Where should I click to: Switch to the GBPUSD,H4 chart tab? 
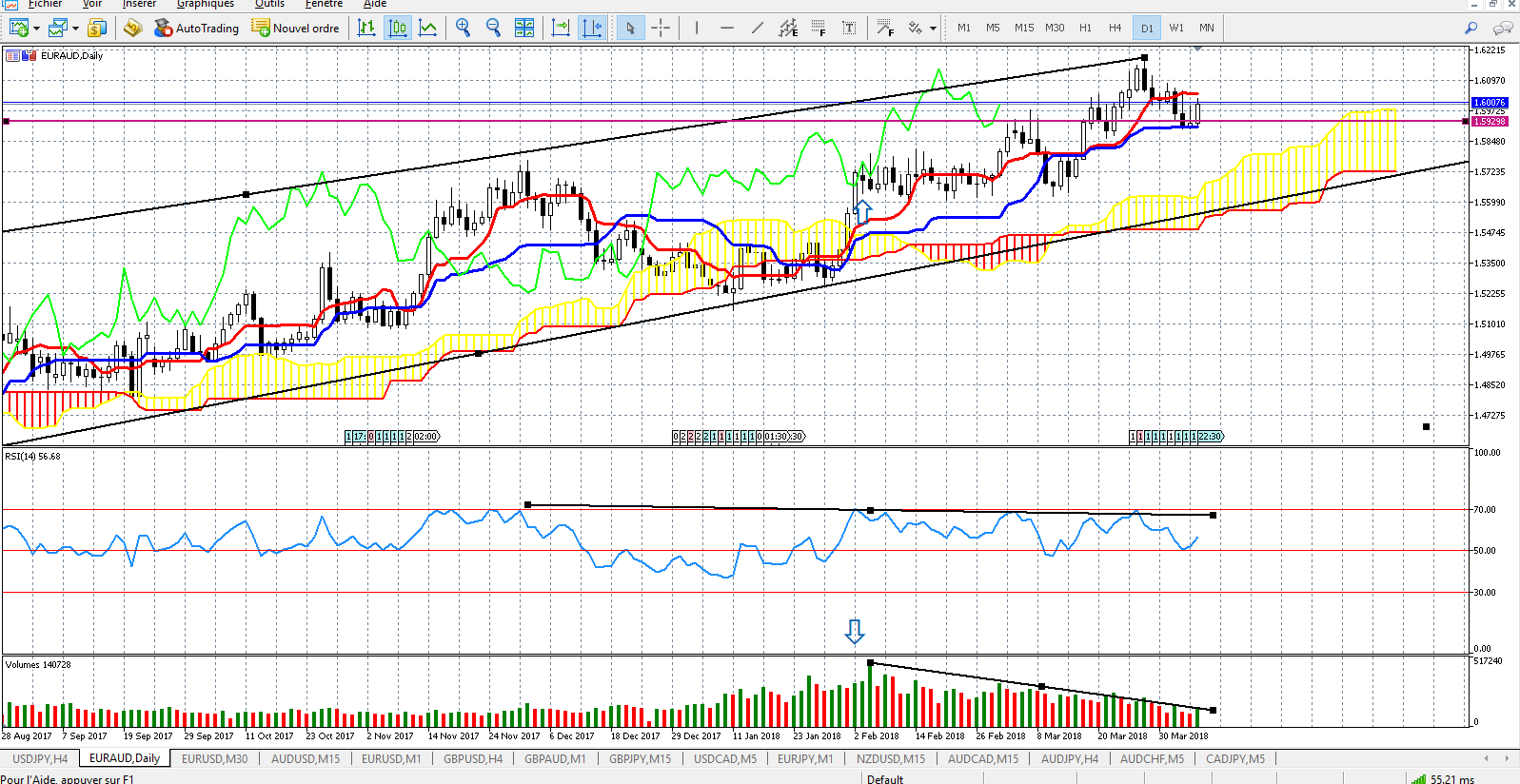[473, 758]
